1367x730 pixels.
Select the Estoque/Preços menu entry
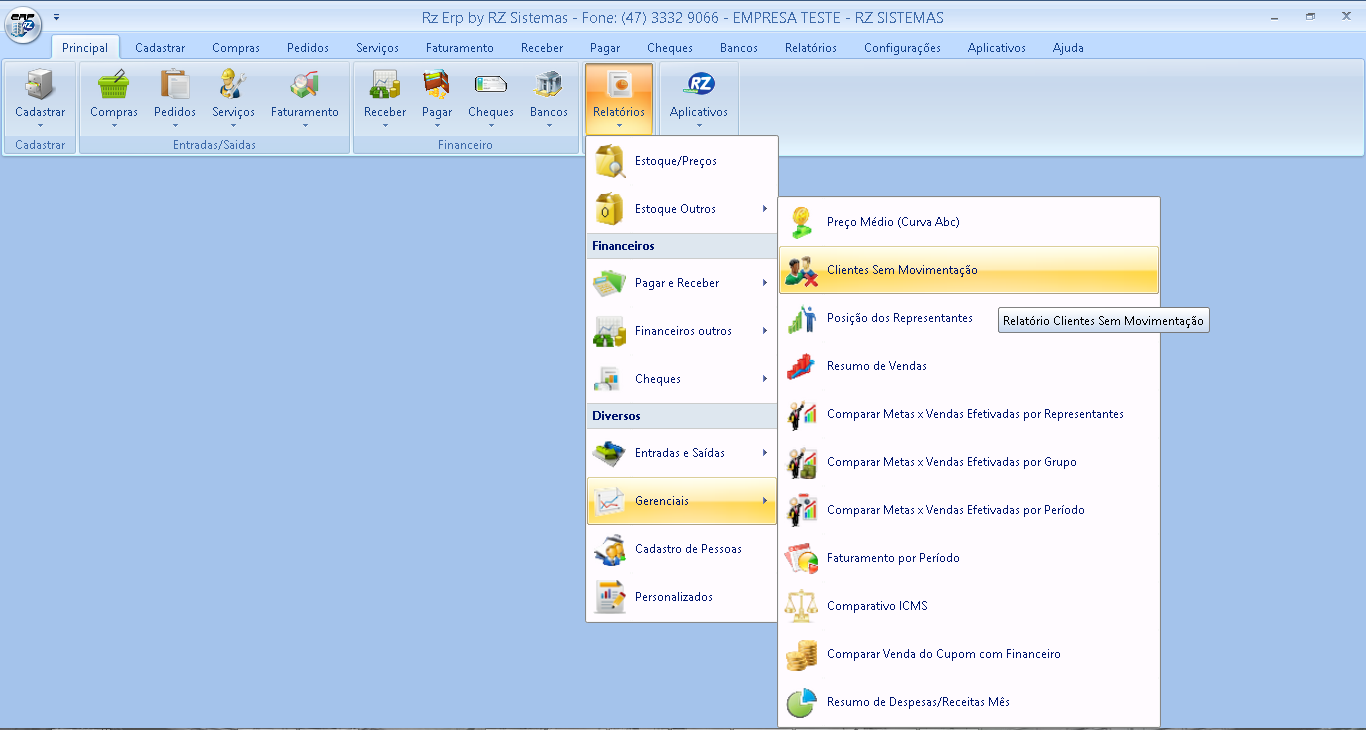coord(681,161)
